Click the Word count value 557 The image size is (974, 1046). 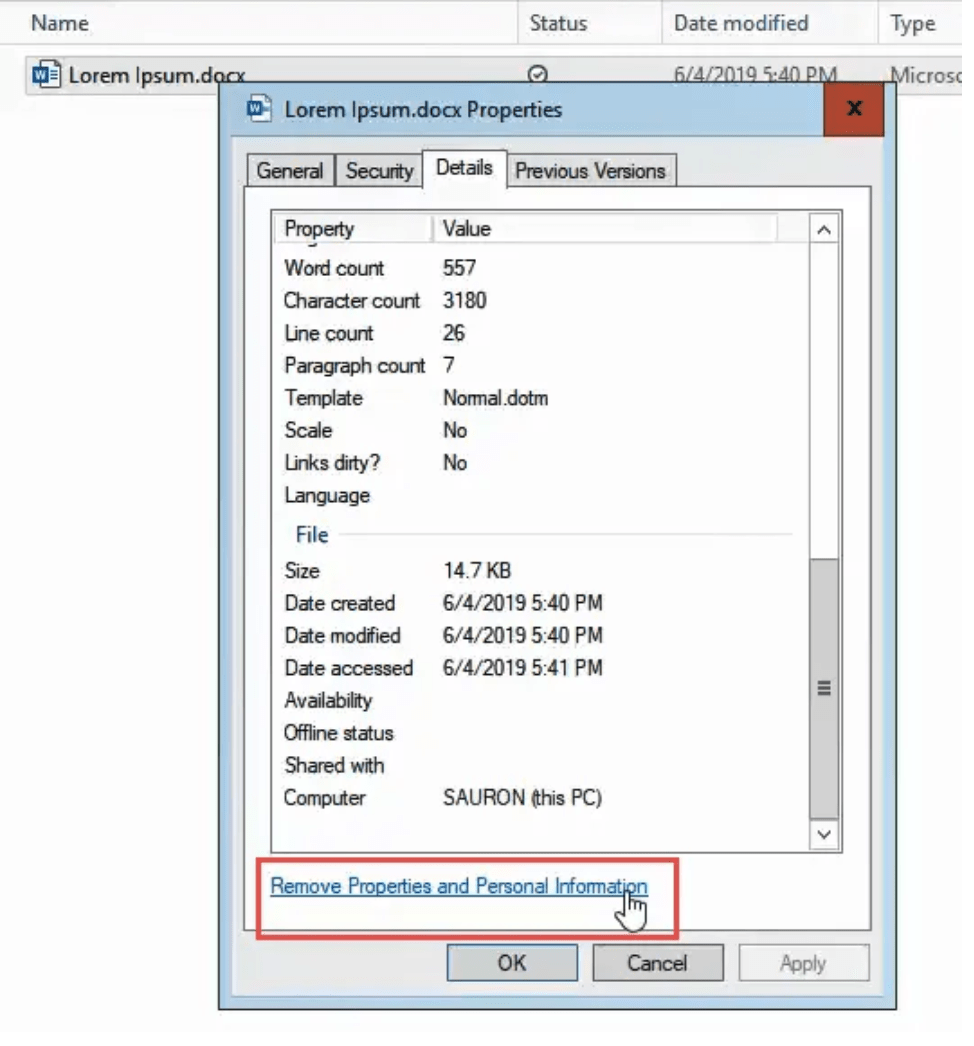tap(459, 268)
